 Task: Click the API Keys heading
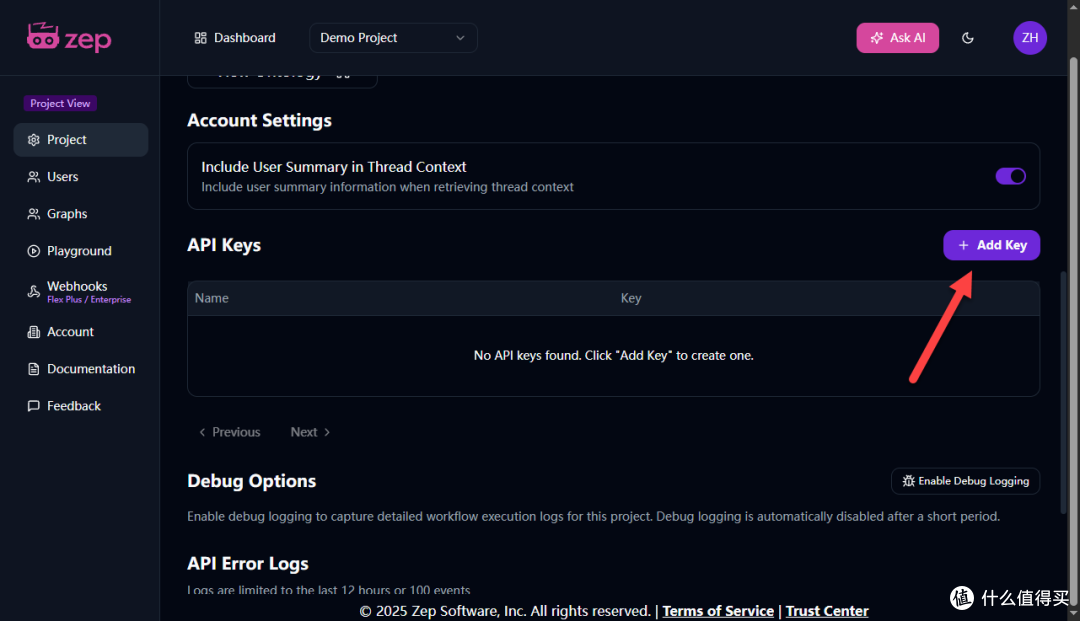(224, 245)
